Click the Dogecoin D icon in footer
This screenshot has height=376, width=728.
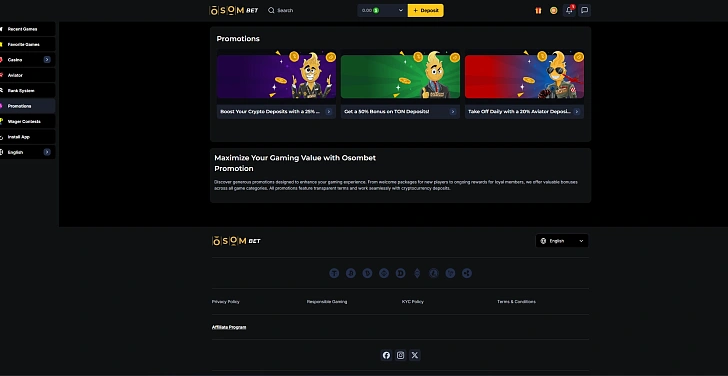click(x=401, y=273)
